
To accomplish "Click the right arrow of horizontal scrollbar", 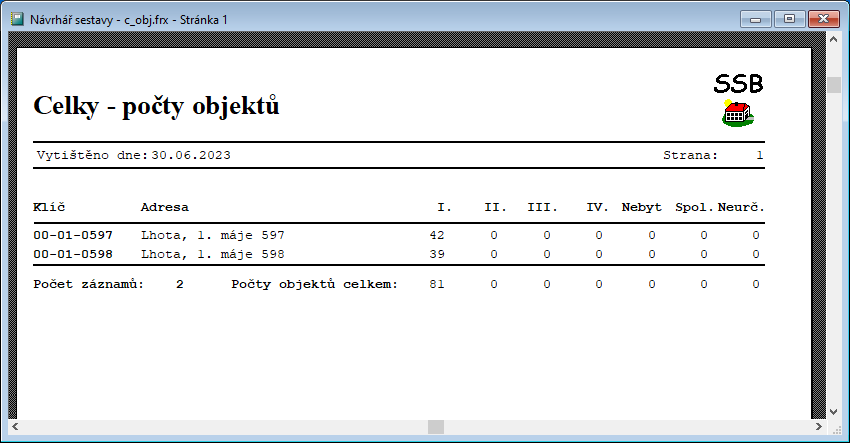I will [x=816, y=427].
